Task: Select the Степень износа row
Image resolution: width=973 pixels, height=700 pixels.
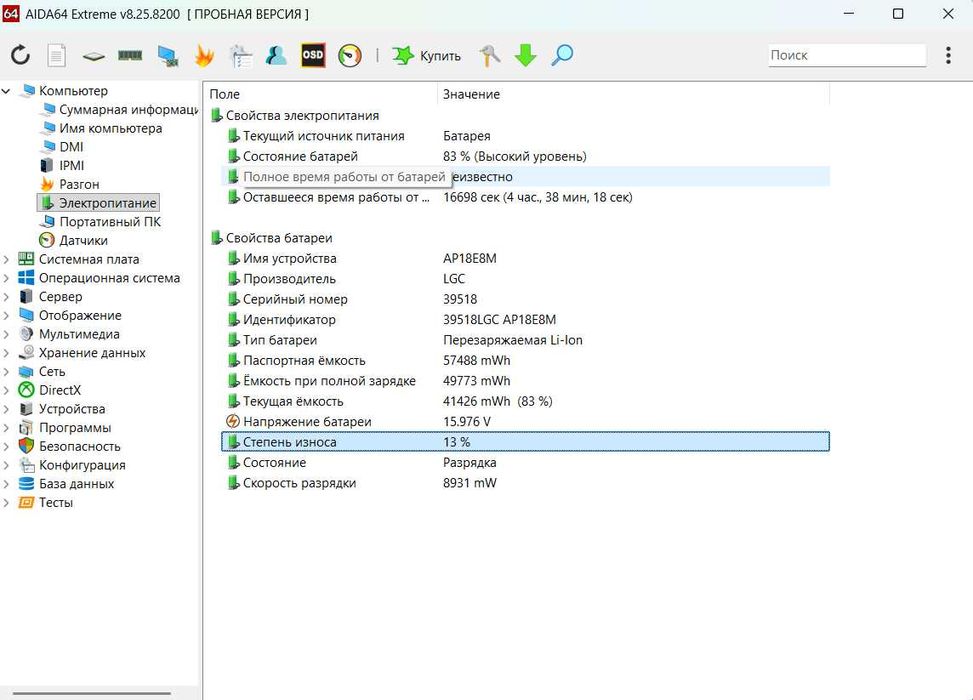Action: tap(525, 442)
